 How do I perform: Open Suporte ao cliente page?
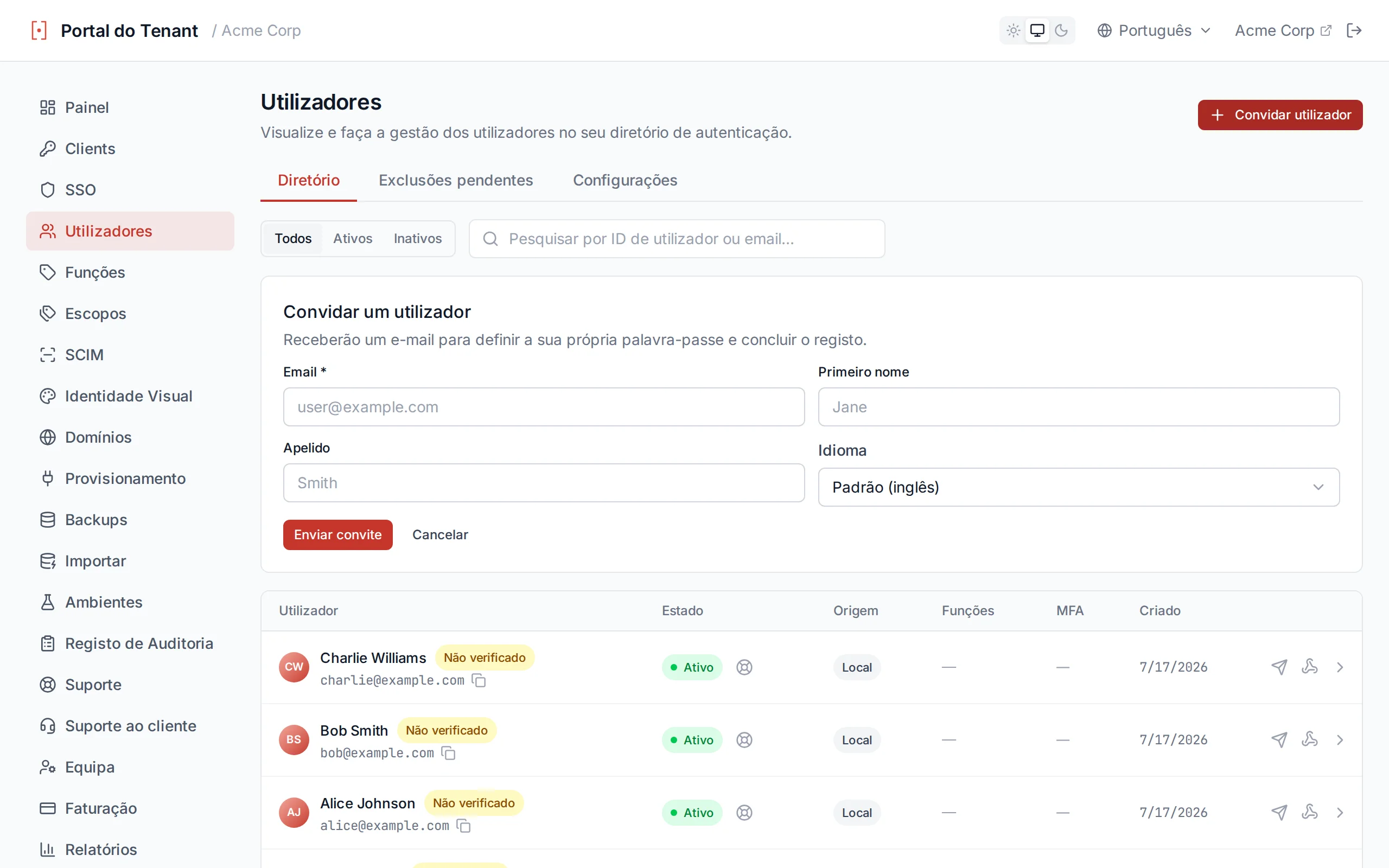tap(130, 726)
